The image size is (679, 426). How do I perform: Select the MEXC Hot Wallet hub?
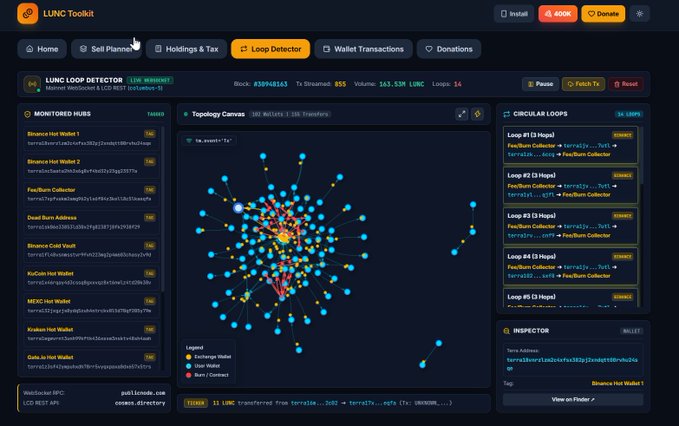pos(91,306)
